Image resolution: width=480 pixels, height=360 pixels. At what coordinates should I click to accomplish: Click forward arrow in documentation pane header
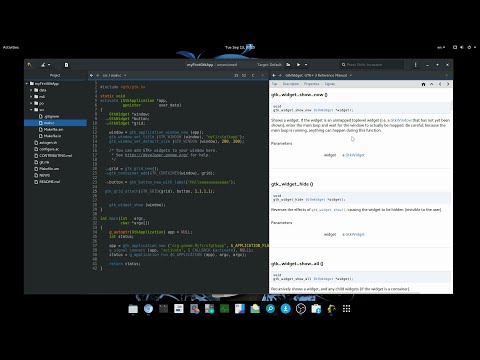[280, 75]
